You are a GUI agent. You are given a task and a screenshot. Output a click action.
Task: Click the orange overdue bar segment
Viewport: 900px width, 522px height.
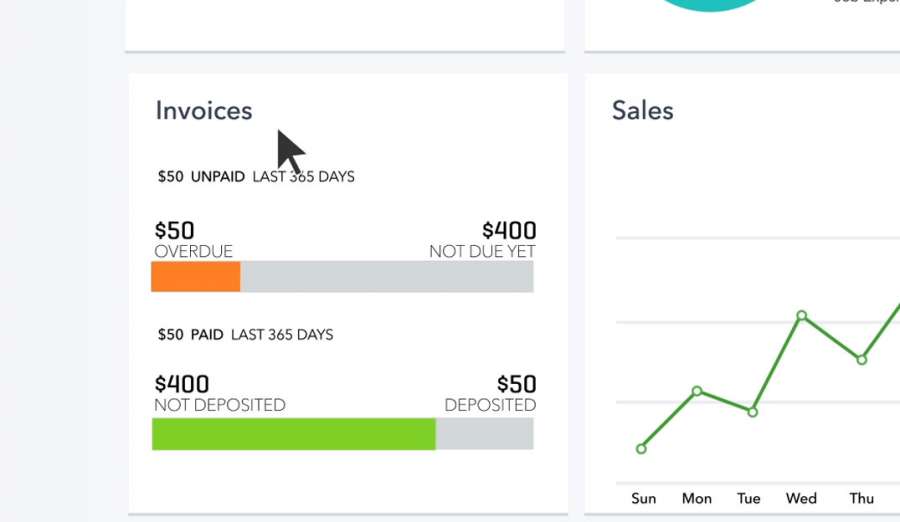click(196, 276)
